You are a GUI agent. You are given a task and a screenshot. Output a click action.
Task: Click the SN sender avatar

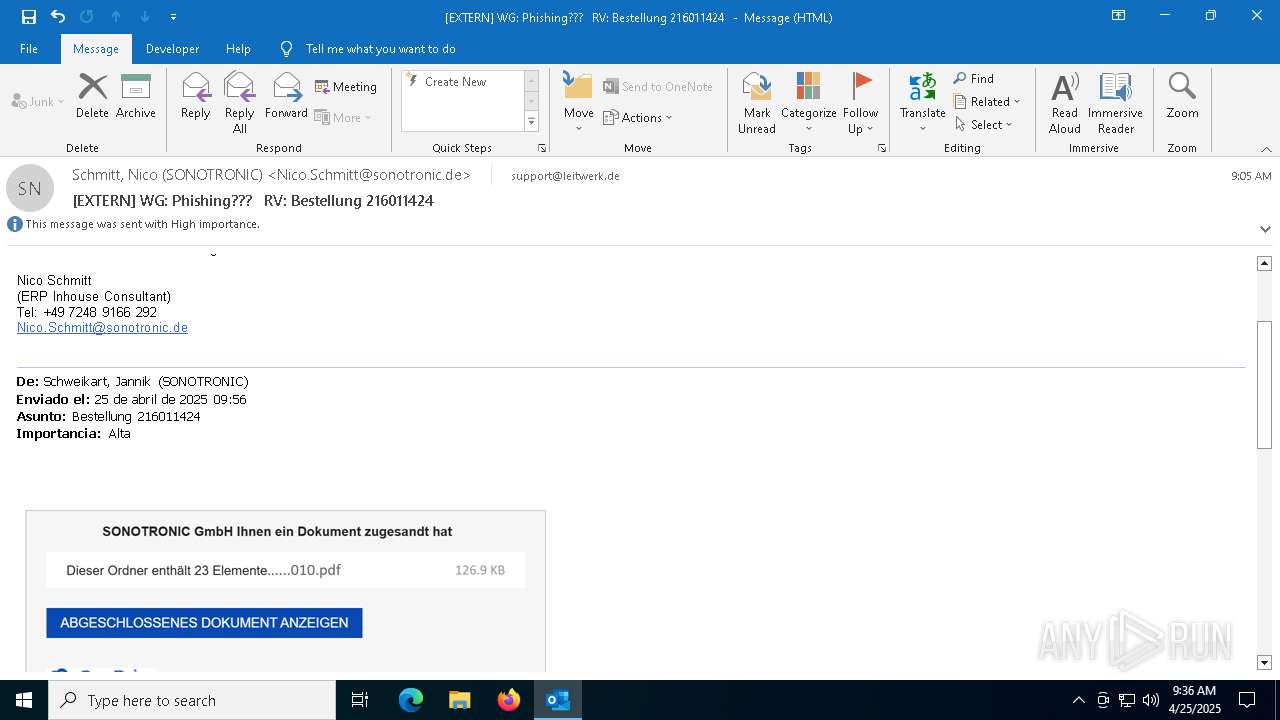click(x=30, y=188)
